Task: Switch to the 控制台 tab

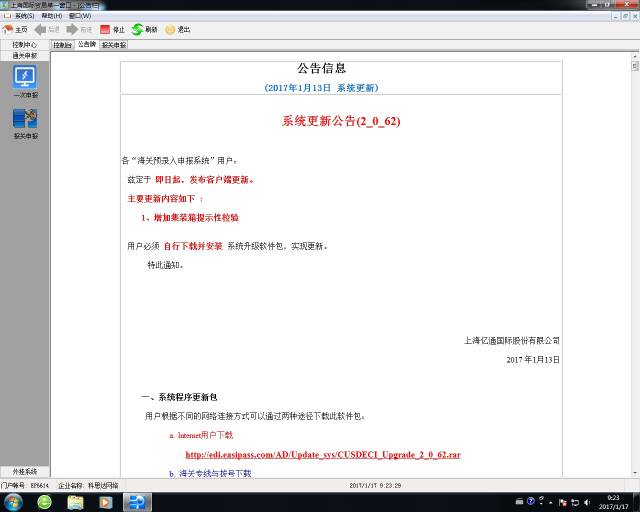Action: point(62,45)
